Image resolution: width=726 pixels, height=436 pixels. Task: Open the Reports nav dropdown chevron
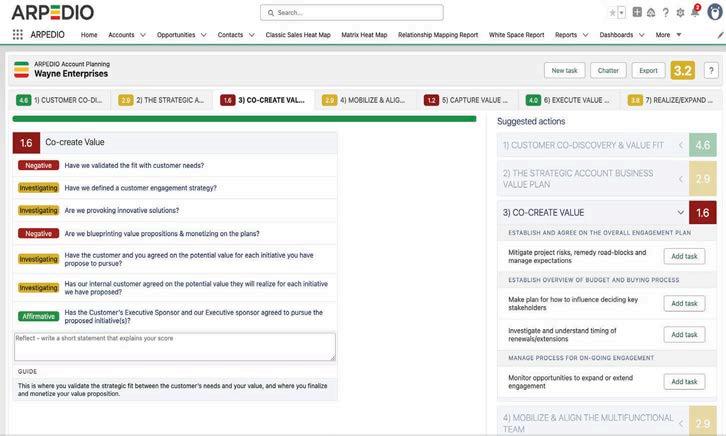pyautogui.click(x=585, y=35)
